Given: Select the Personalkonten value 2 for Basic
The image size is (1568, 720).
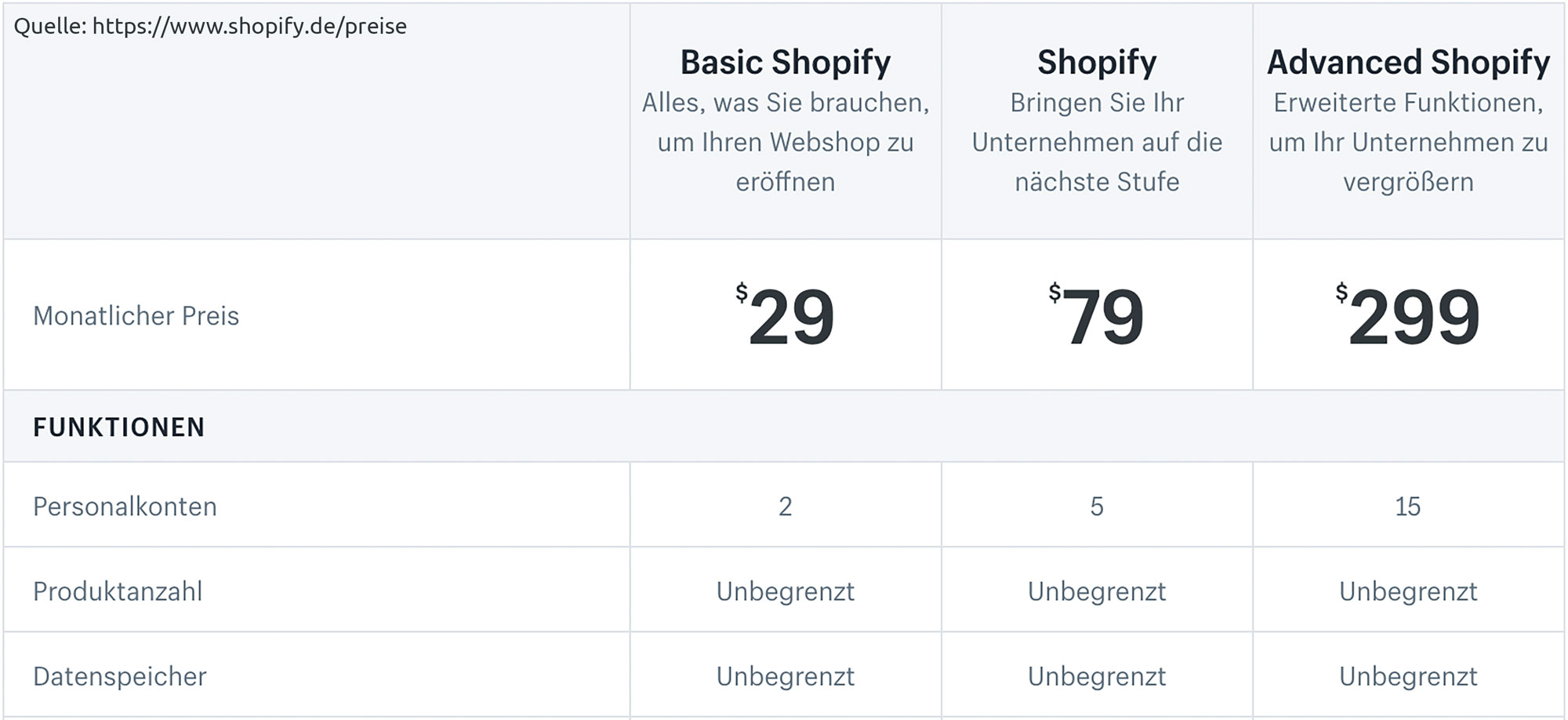Looking at the screenshot, I should pos(785,507).
